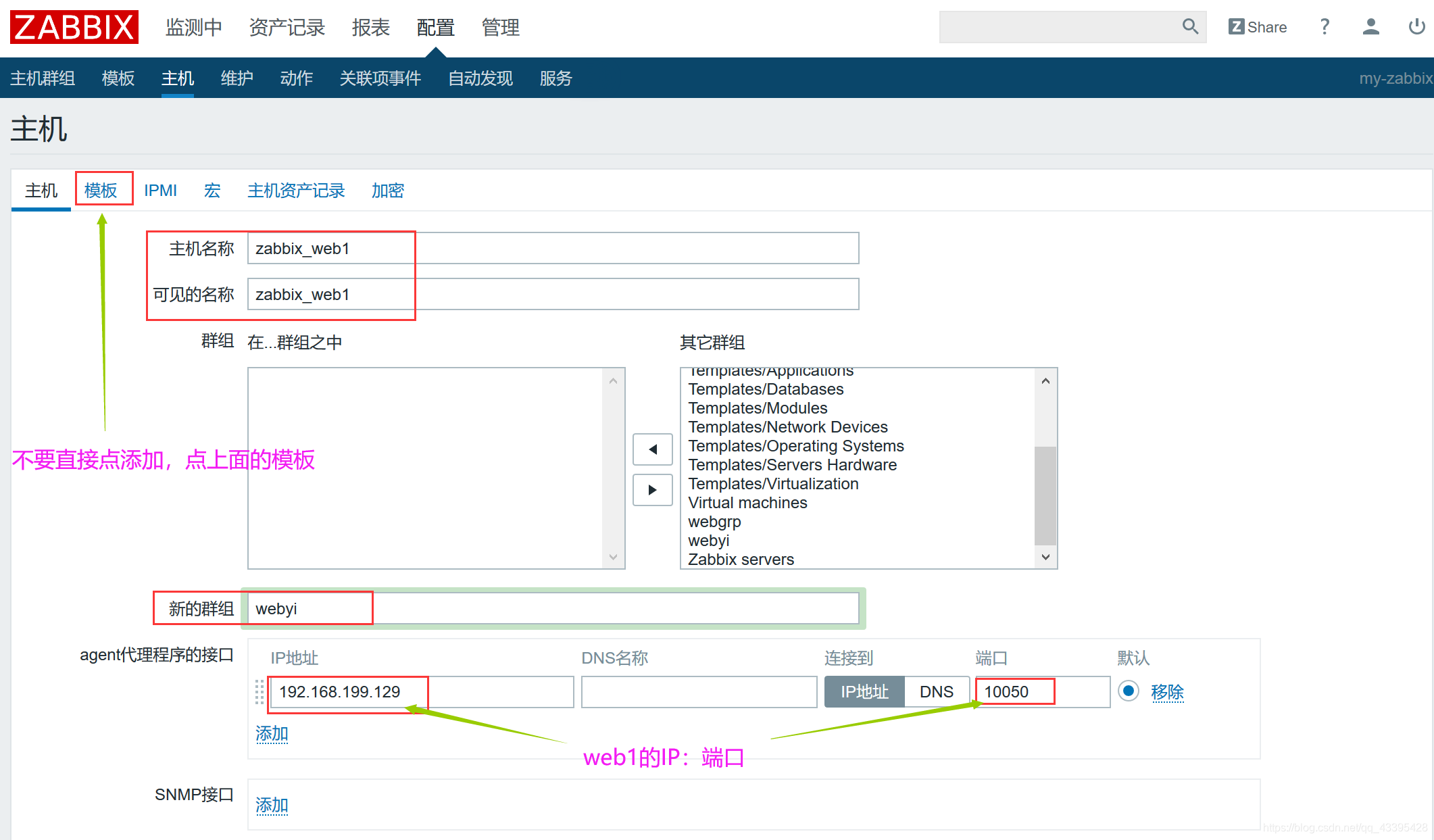
Task: Click the other groups list scroll-down arrow
Action: pos(1045,557)
